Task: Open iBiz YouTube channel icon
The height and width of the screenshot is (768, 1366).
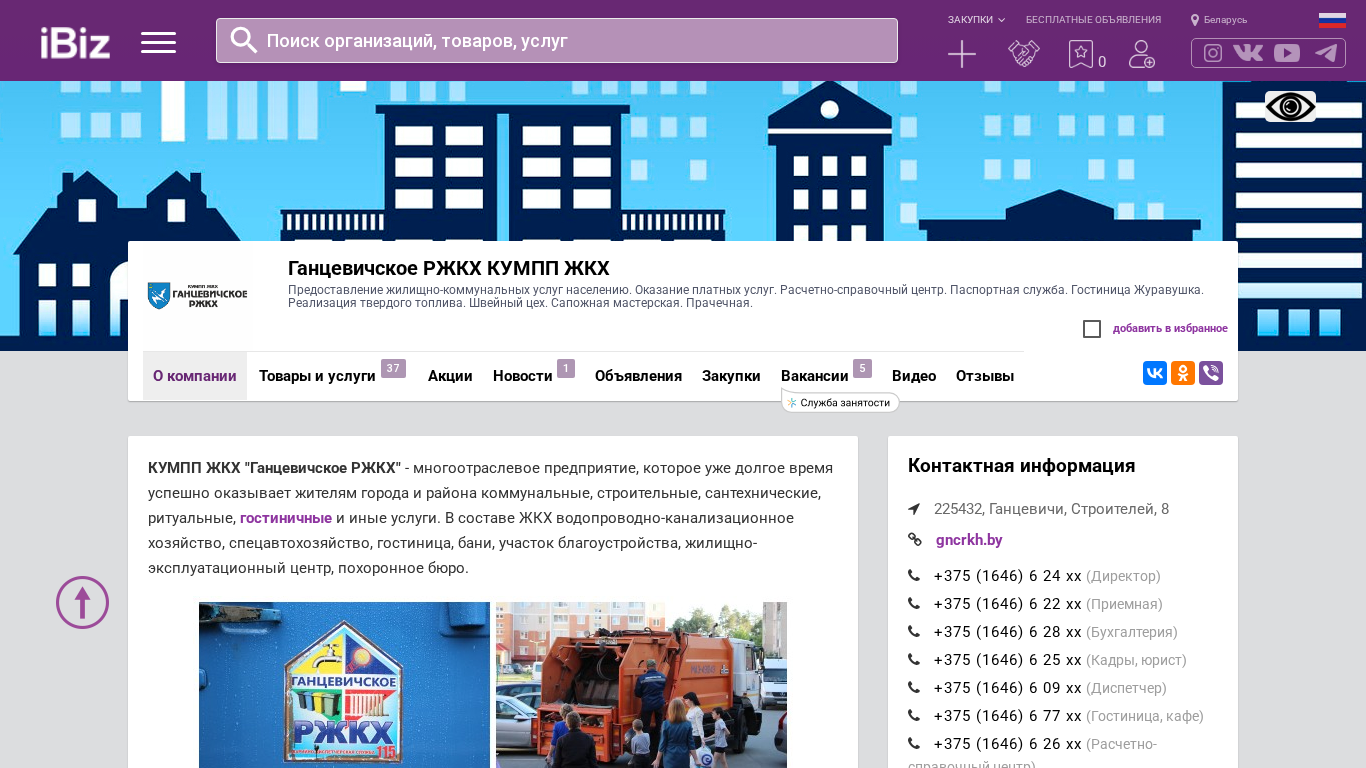Action: [1287, 53]
